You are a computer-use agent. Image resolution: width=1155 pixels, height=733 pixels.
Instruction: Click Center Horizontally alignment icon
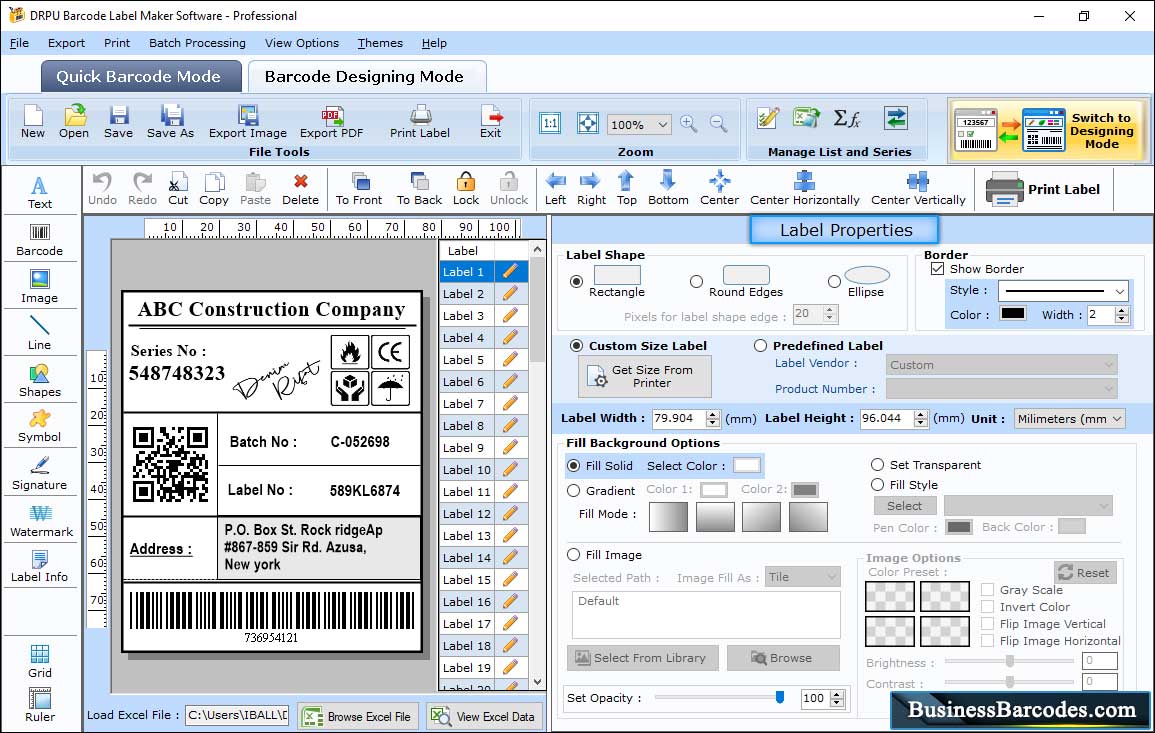pos(804,189)
